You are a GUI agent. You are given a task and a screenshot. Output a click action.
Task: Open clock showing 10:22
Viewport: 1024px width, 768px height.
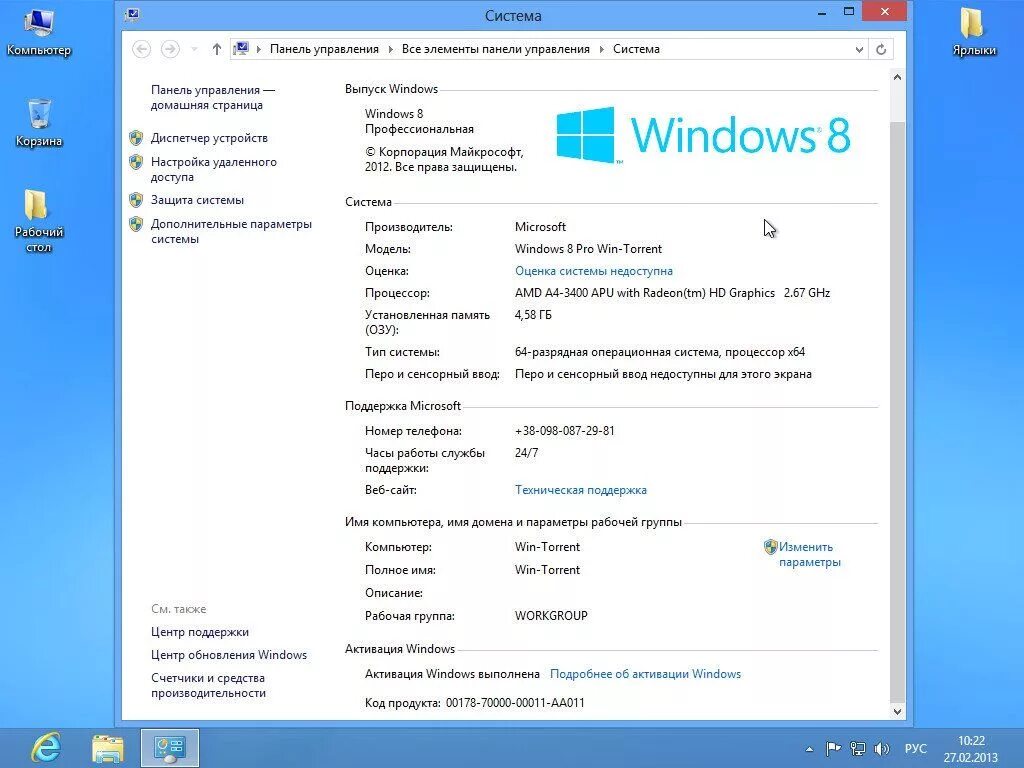[x=970, y=749]
